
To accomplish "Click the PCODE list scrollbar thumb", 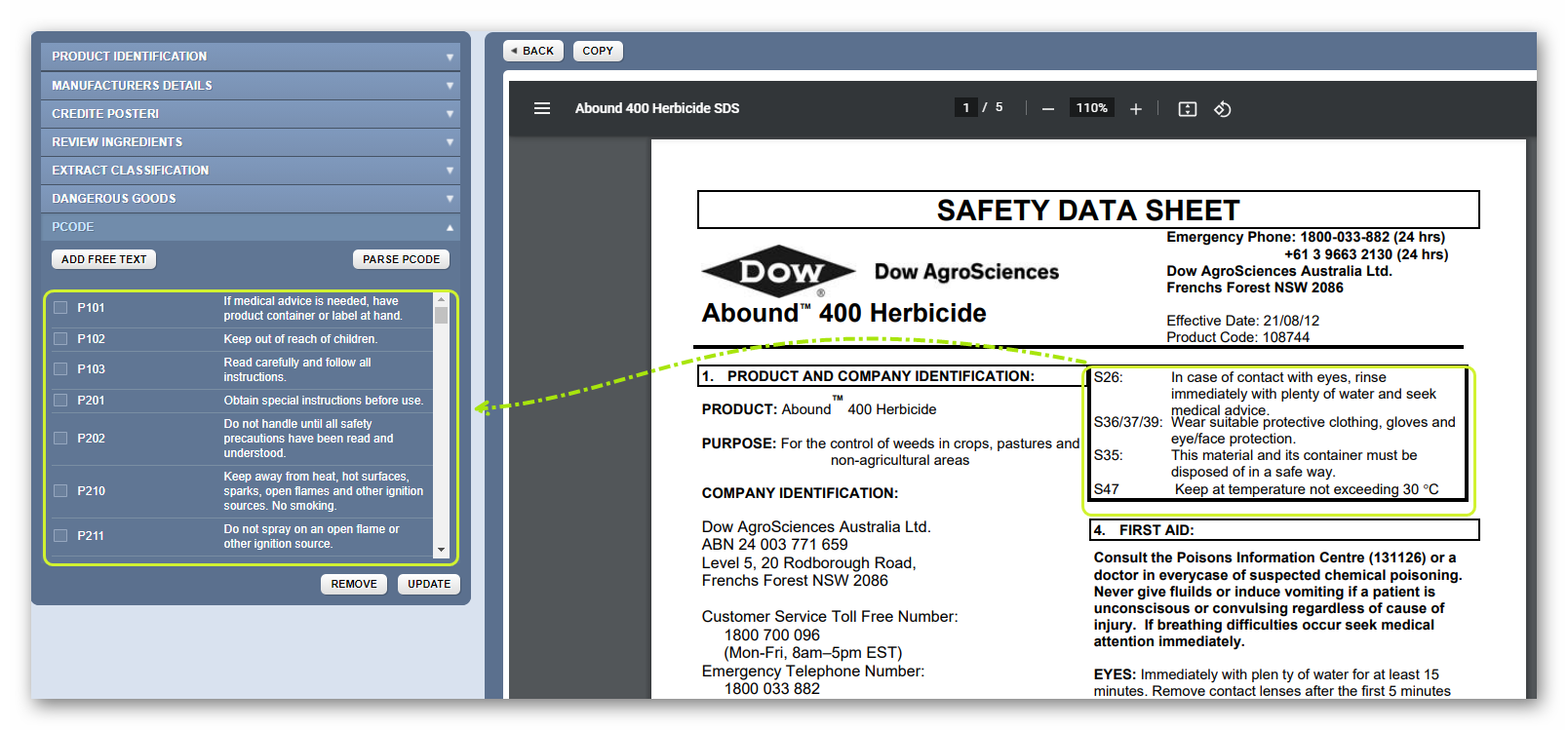I will coord(442,316).
